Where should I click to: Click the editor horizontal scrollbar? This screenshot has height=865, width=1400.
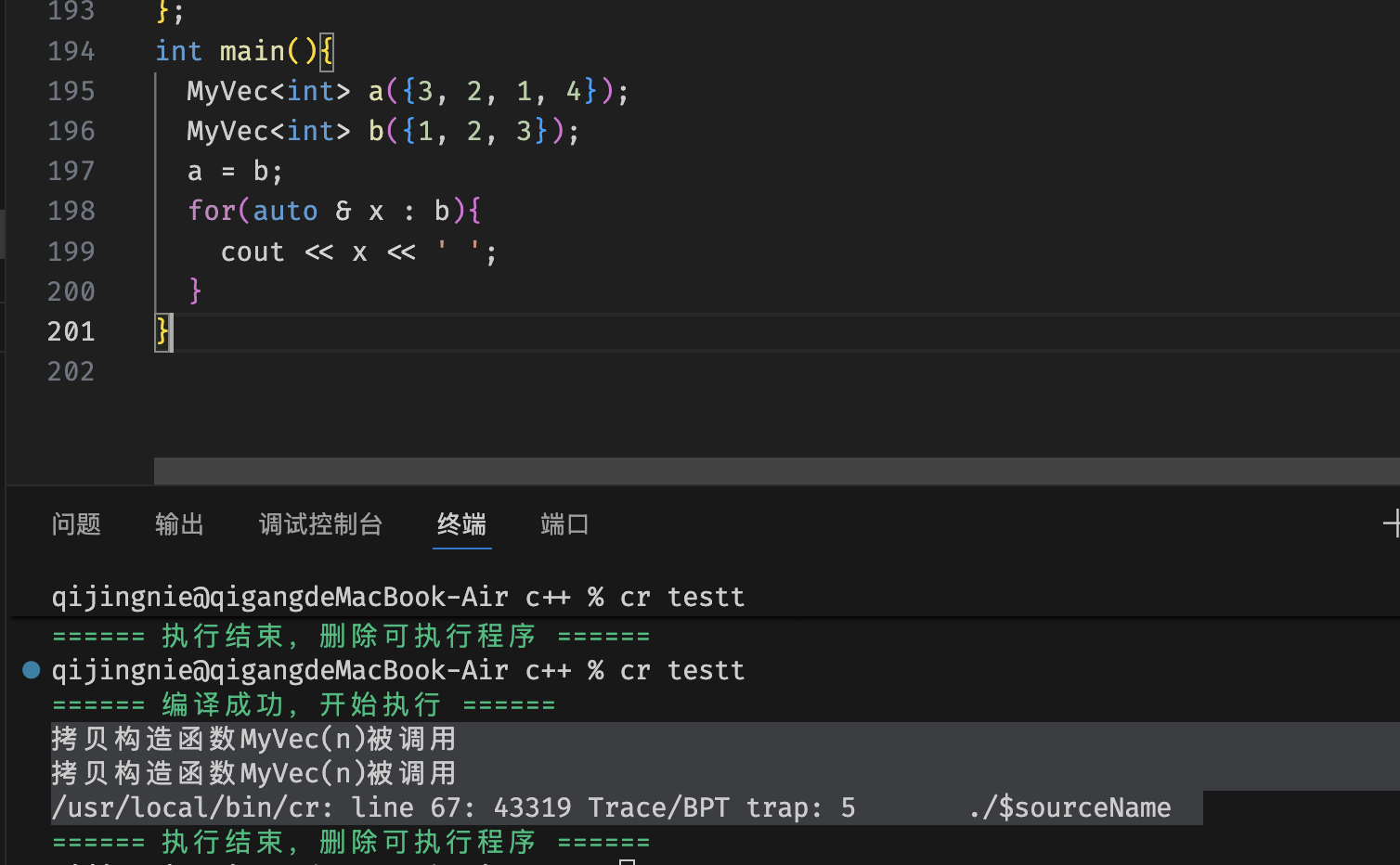click(x=776, y=471)
